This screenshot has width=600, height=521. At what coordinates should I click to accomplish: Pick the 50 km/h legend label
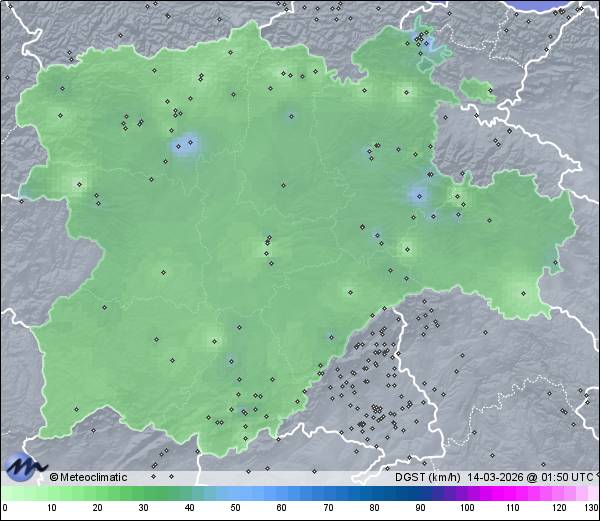pyautogui.click(x=235, y=509)
